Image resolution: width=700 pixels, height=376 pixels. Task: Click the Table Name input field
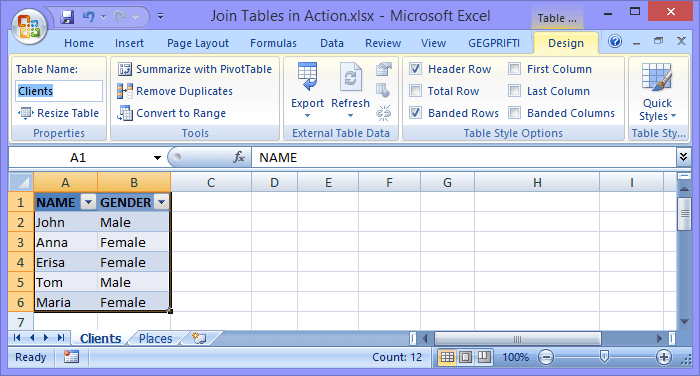point(59,91)
